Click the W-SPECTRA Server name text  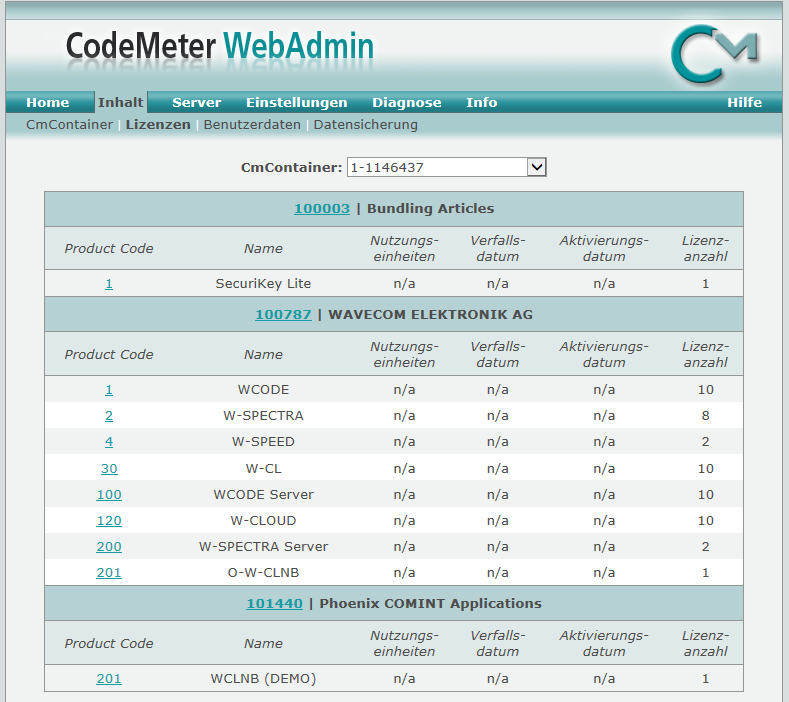(263, 547)
